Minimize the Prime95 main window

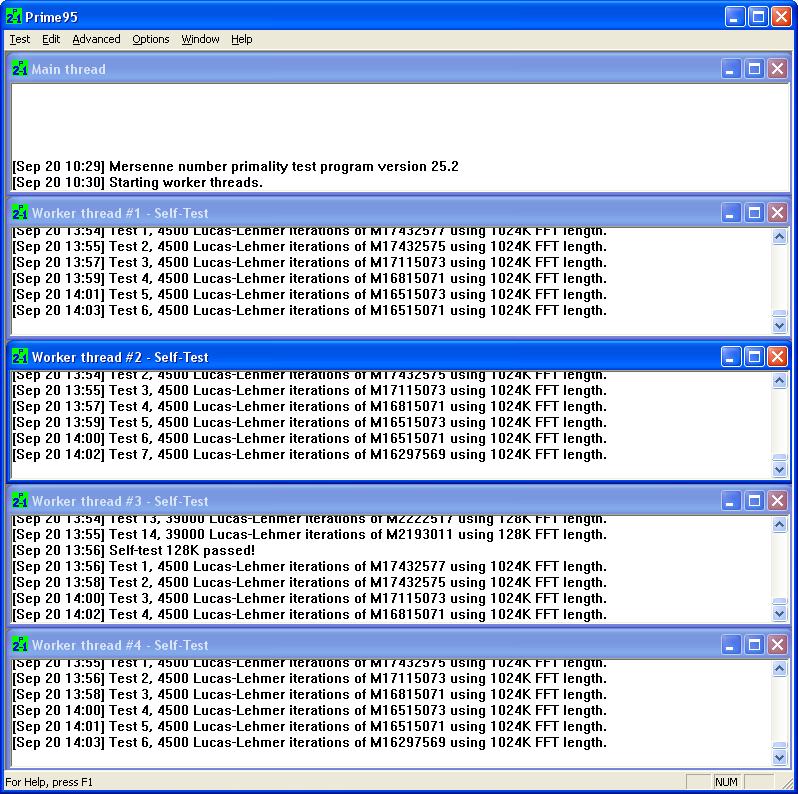(x=734, y=17)
